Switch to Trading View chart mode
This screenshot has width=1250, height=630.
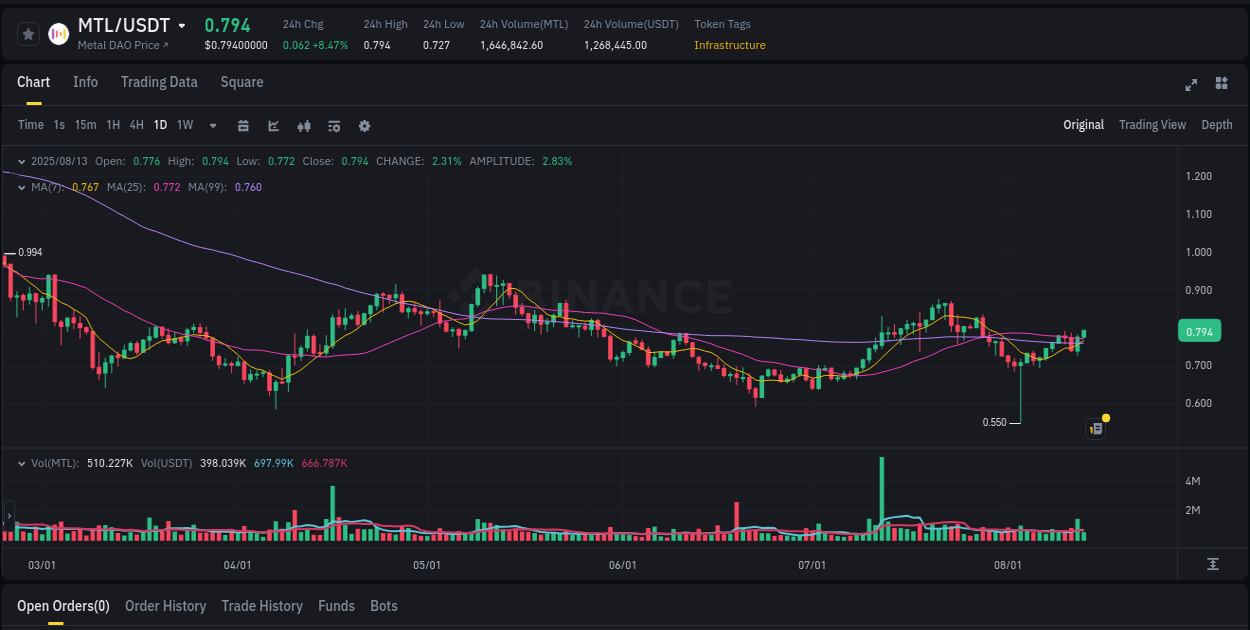pos(1152,125)
